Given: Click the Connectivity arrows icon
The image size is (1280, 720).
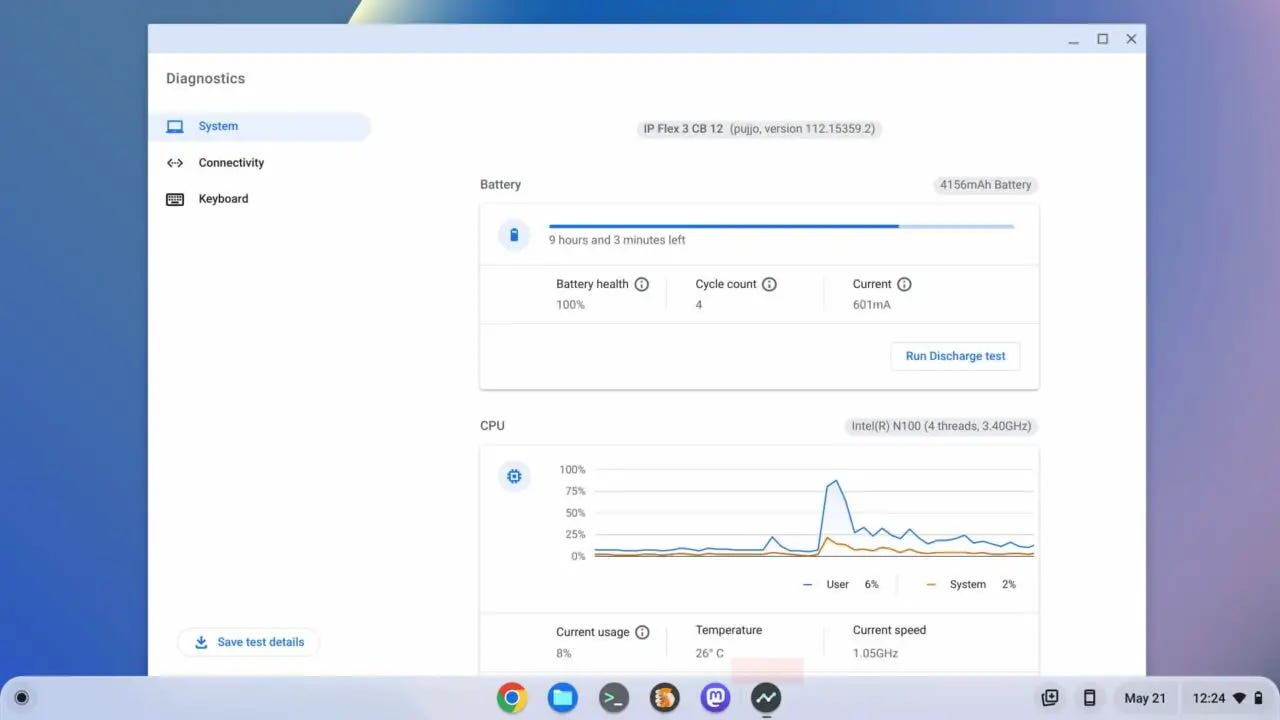Looking at the screenshot, I should [175, 163].
